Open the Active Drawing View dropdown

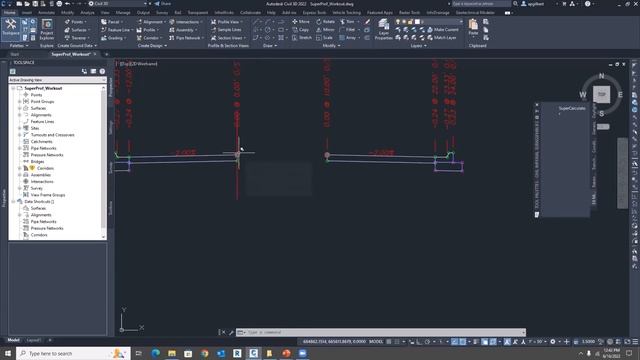pyautogui.click(x=57, y=80)
